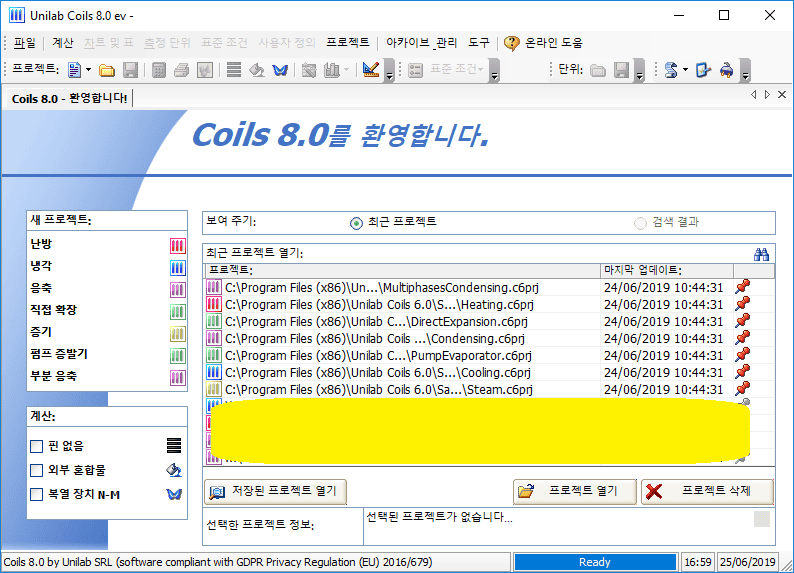The height and width of the screenshot is (573, 794).
Task: Check the 외부 혼합물 checkbox
Action: (37, 470)
